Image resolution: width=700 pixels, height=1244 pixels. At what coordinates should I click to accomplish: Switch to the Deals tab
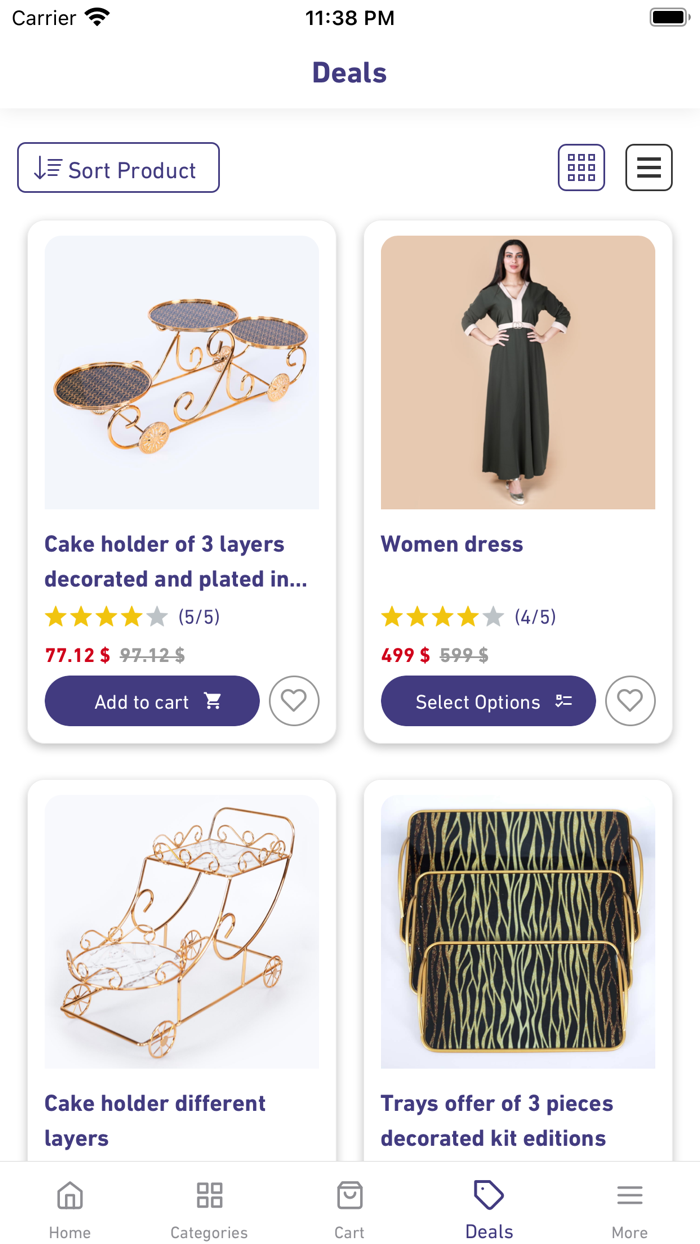(x=489, y=1204)
